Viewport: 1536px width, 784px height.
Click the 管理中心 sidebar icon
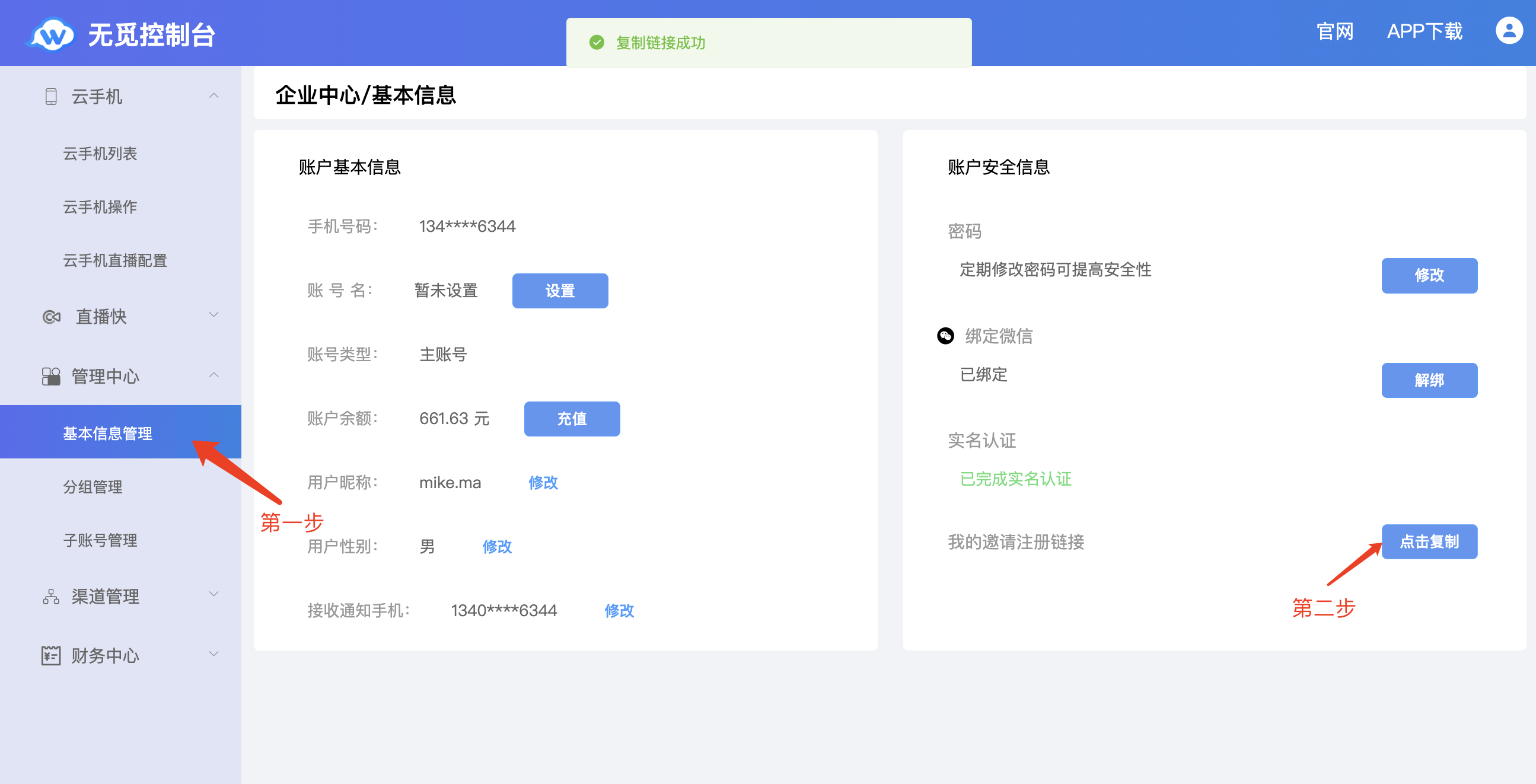click(51, 376)
